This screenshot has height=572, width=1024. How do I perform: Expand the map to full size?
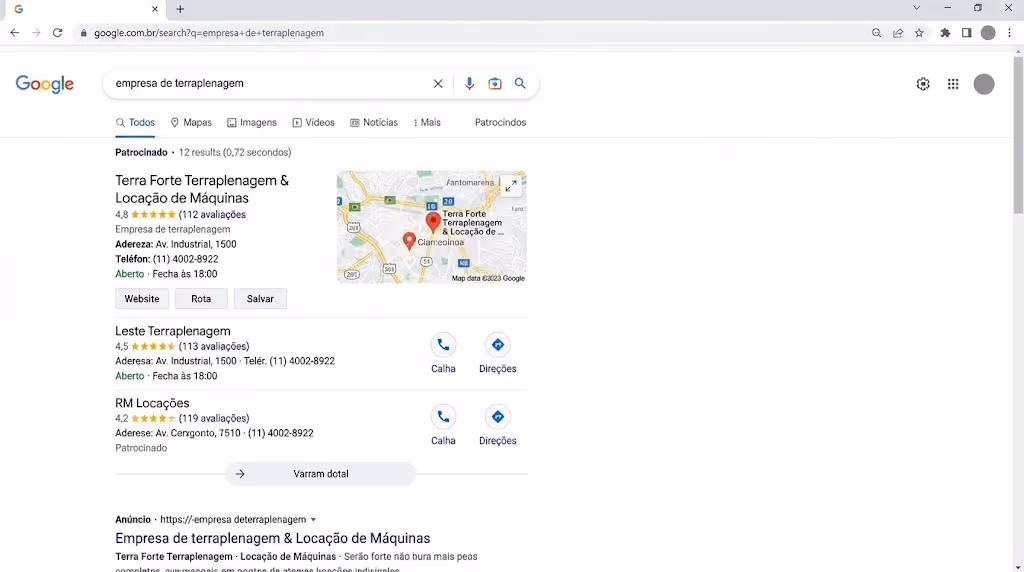click(511, 186)
